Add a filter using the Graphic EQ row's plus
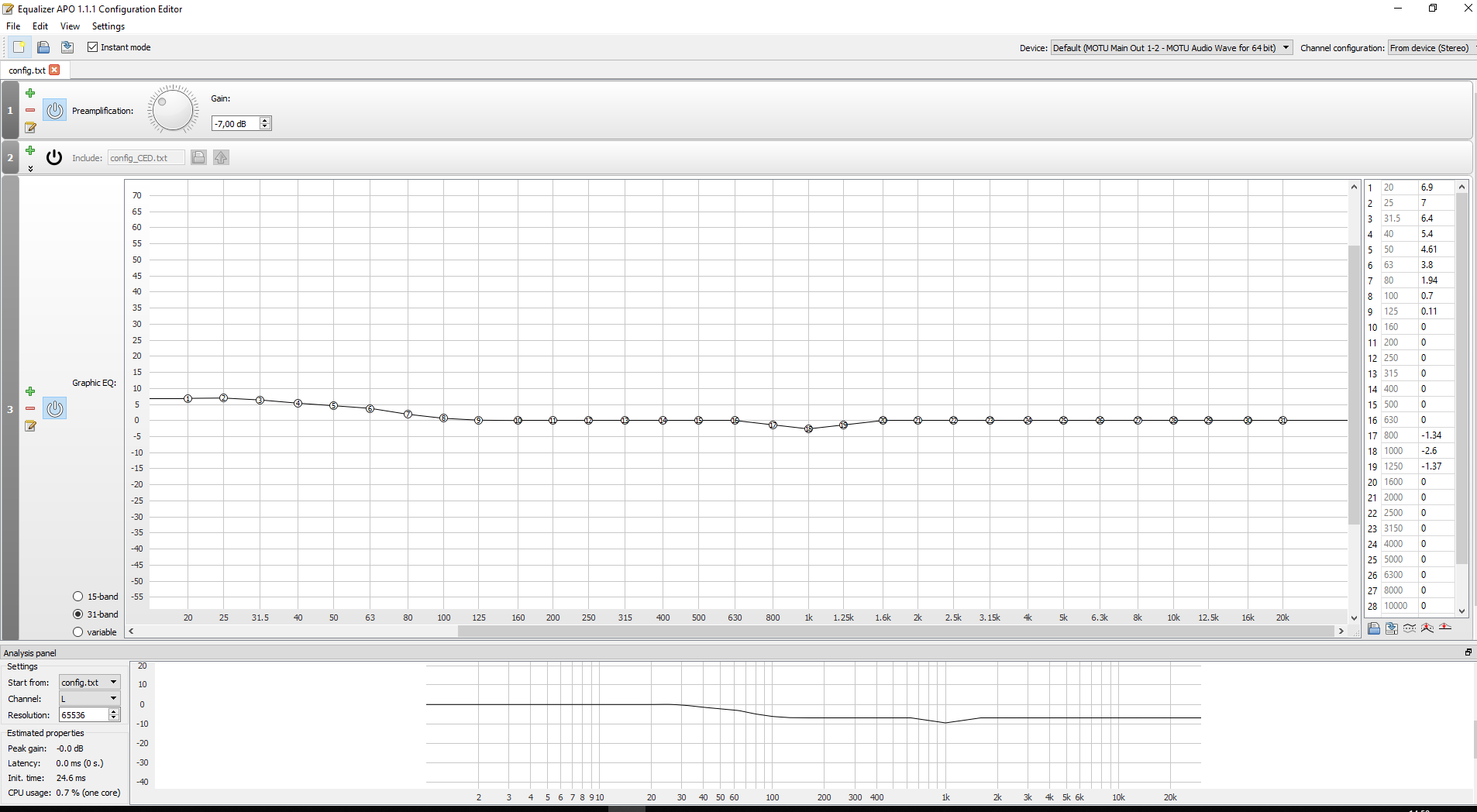This screenshot has height=812, width=1477. (30, 391)
